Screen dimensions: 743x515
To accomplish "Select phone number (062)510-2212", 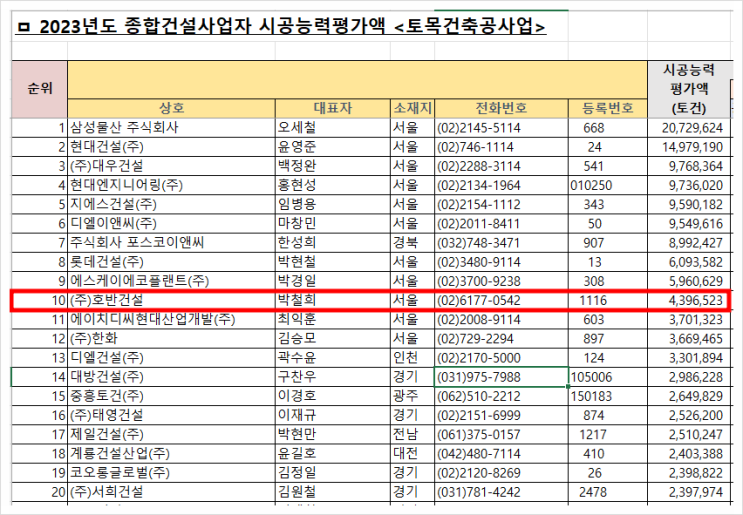I will point(501,396).
